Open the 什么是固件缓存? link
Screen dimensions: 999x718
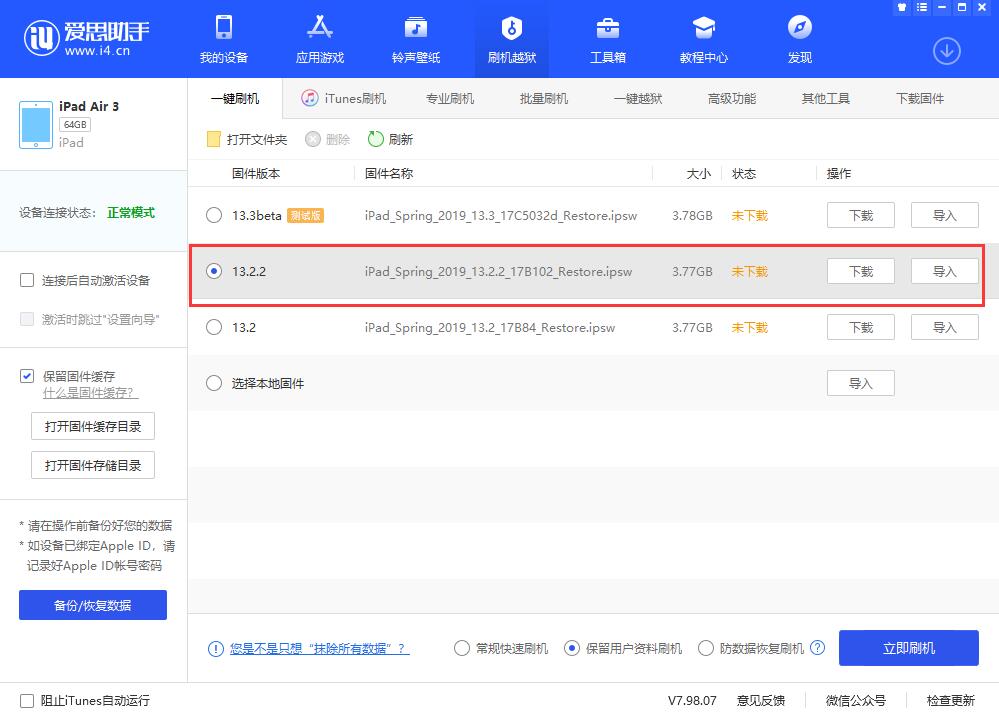click(x=90, y=393)
